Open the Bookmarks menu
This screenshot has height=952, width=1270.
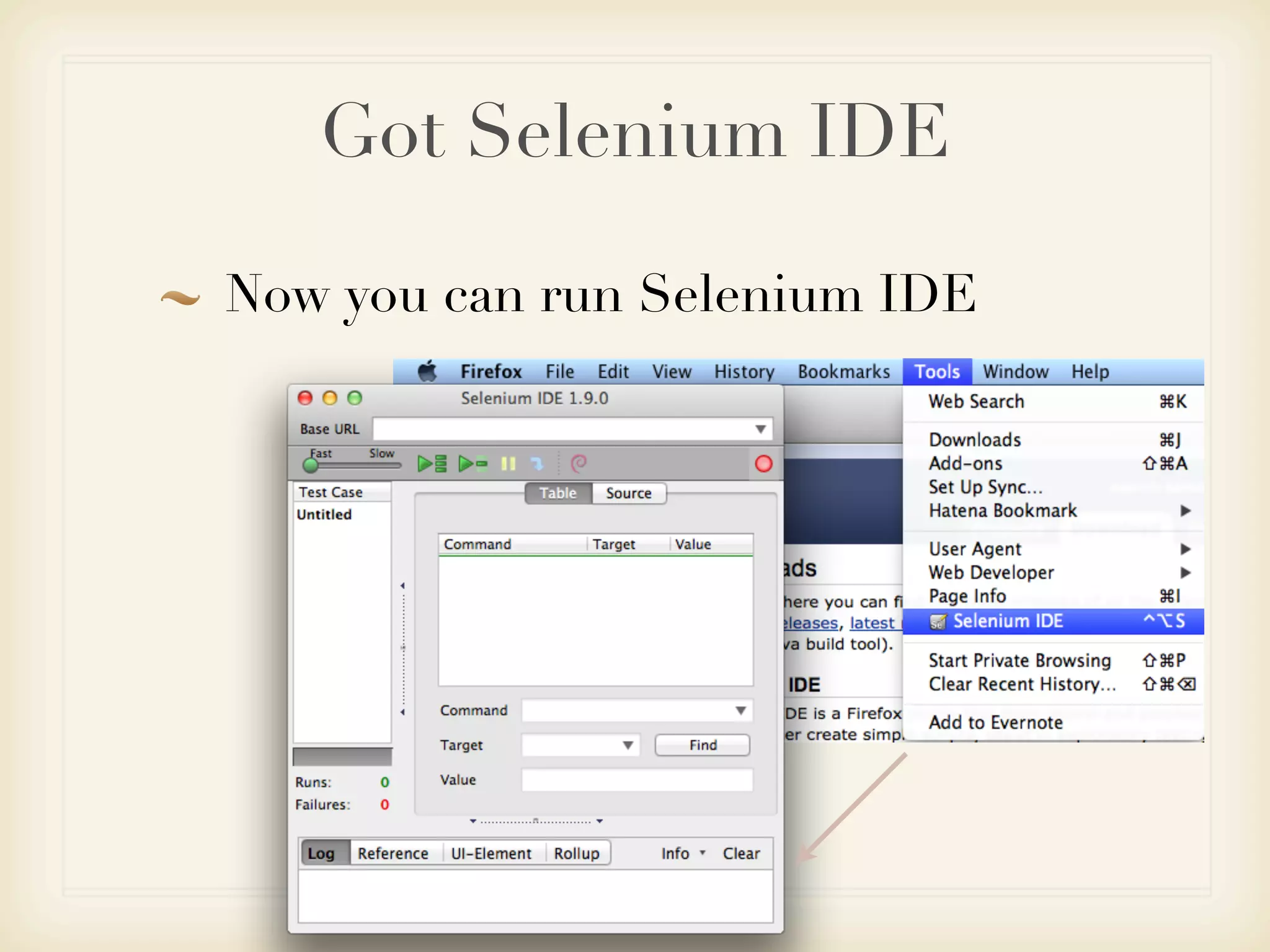[x=844, y=372]
